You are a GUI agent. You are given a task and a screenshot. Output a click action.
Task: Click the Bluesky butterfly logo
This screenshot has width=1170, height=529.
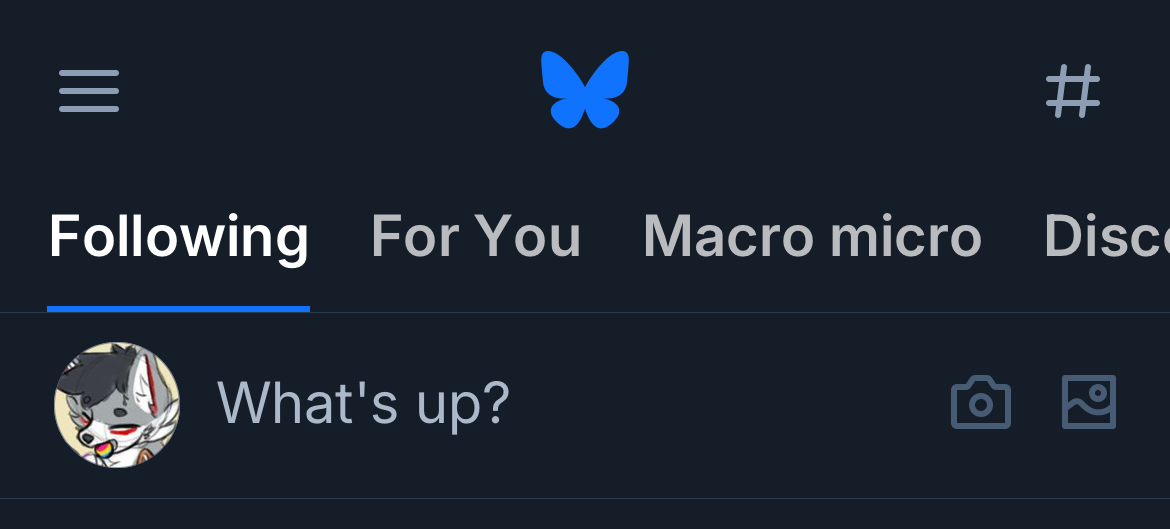tap(585, 89)
